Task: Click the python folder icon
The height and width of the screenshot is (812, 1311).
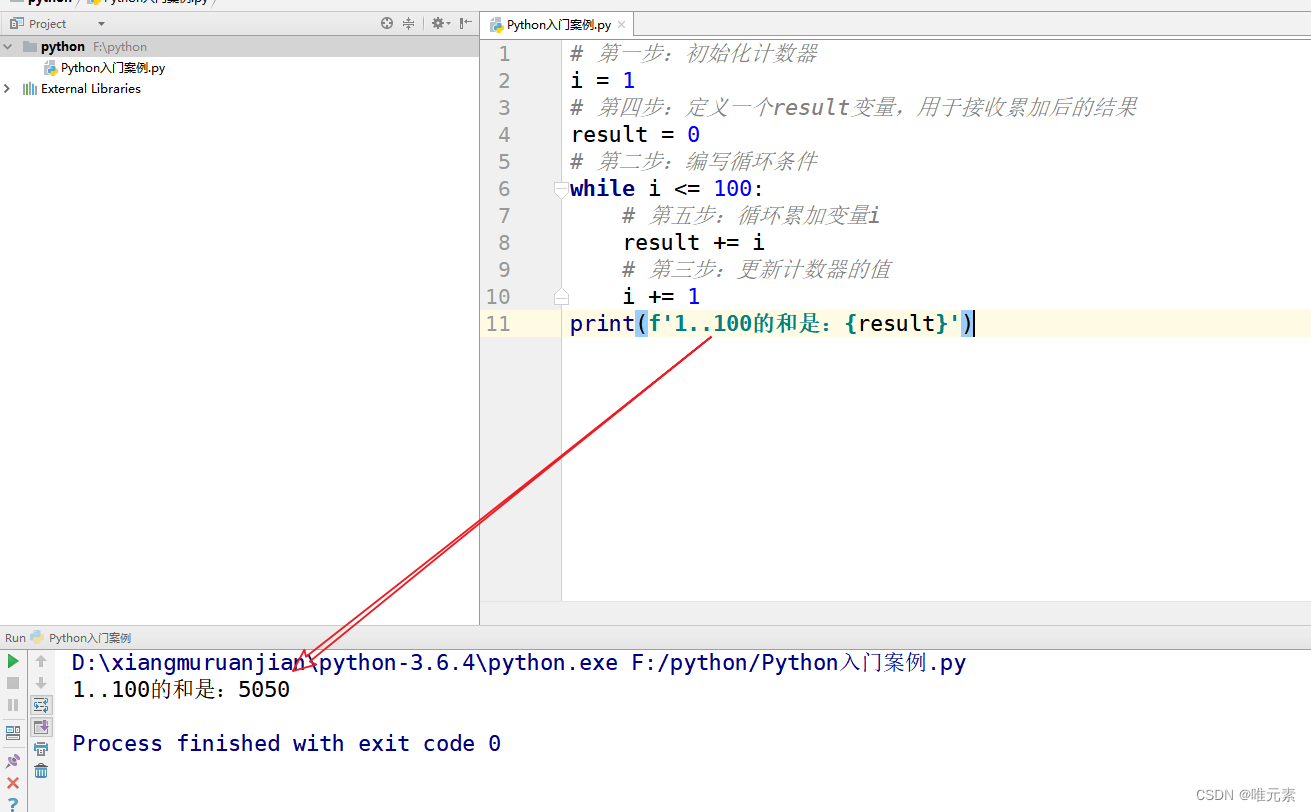Action: click(30, 47)
